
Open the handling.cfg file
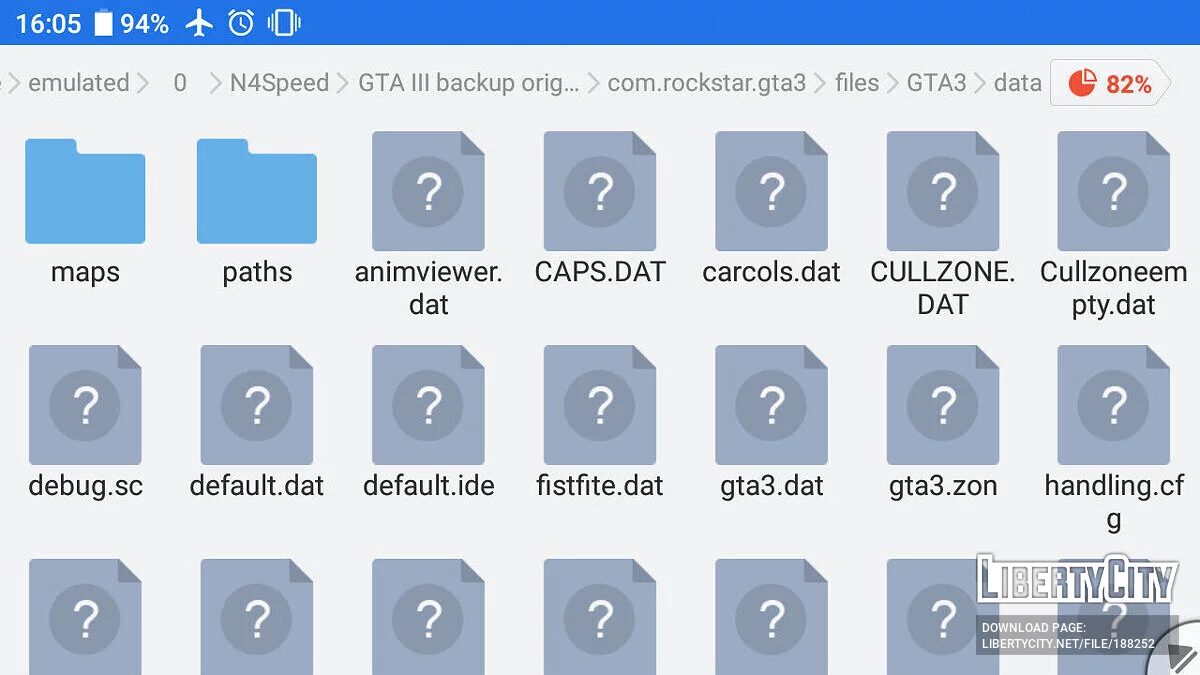tap(1113, 406)
